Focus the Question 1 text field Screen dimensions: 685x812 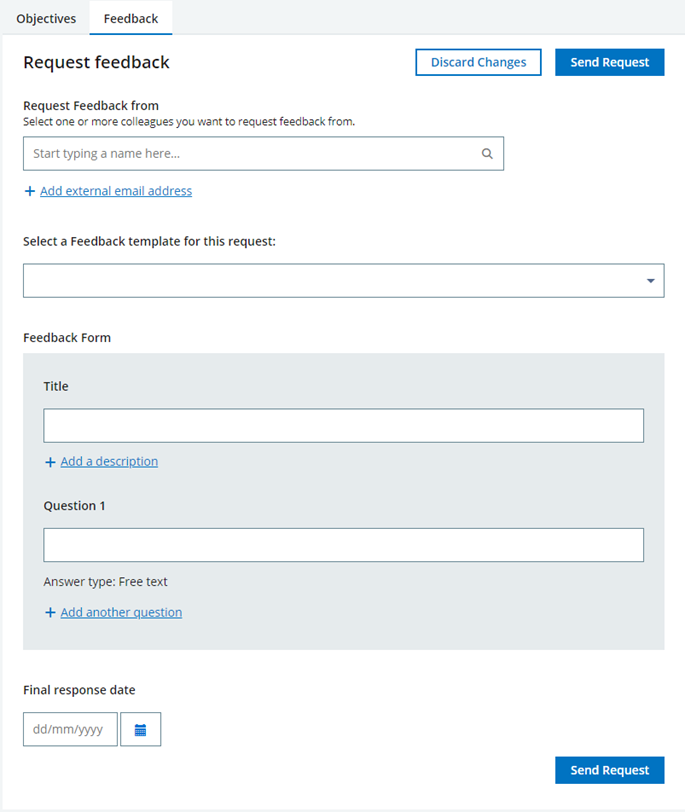[x=343, y=545]
